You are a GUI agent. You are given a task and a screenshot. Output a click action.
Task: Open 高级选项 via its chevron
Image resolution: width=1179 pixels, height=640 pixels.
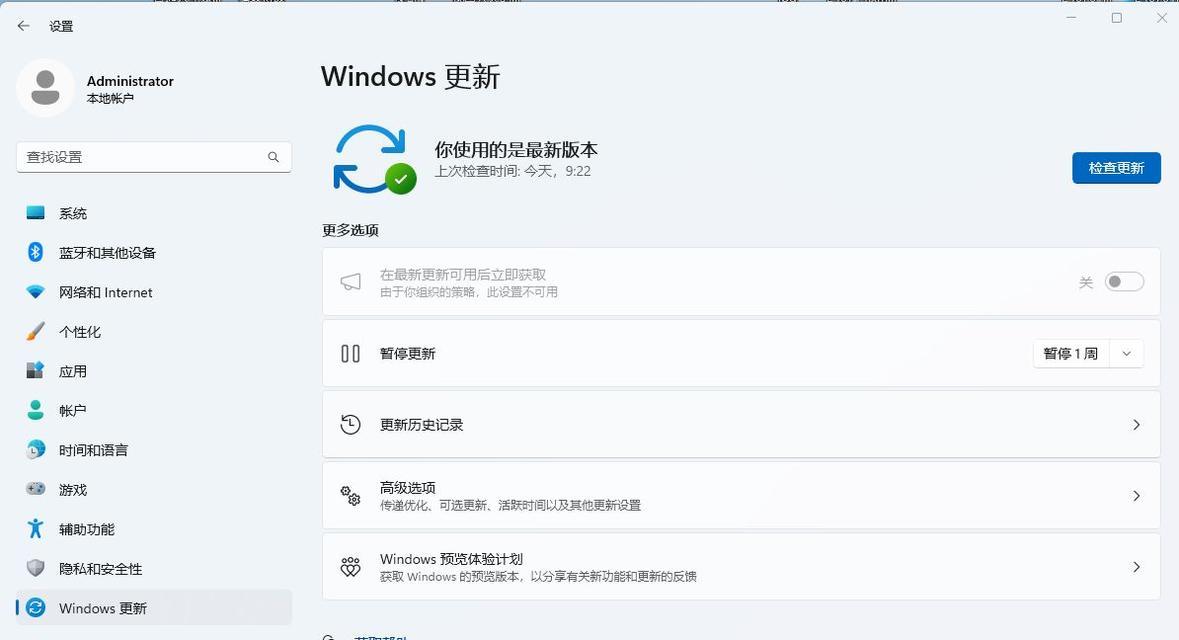tap(1136, 496)
